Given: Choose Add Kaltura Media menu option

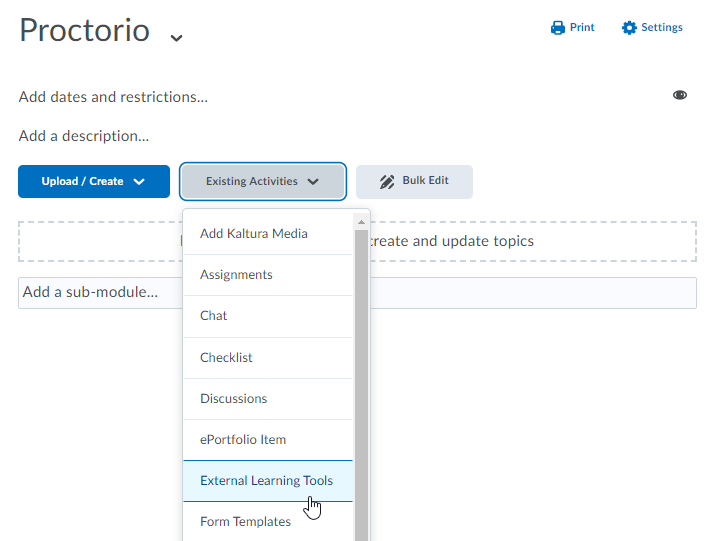Looking at the screenshot, I should point(254,234).
